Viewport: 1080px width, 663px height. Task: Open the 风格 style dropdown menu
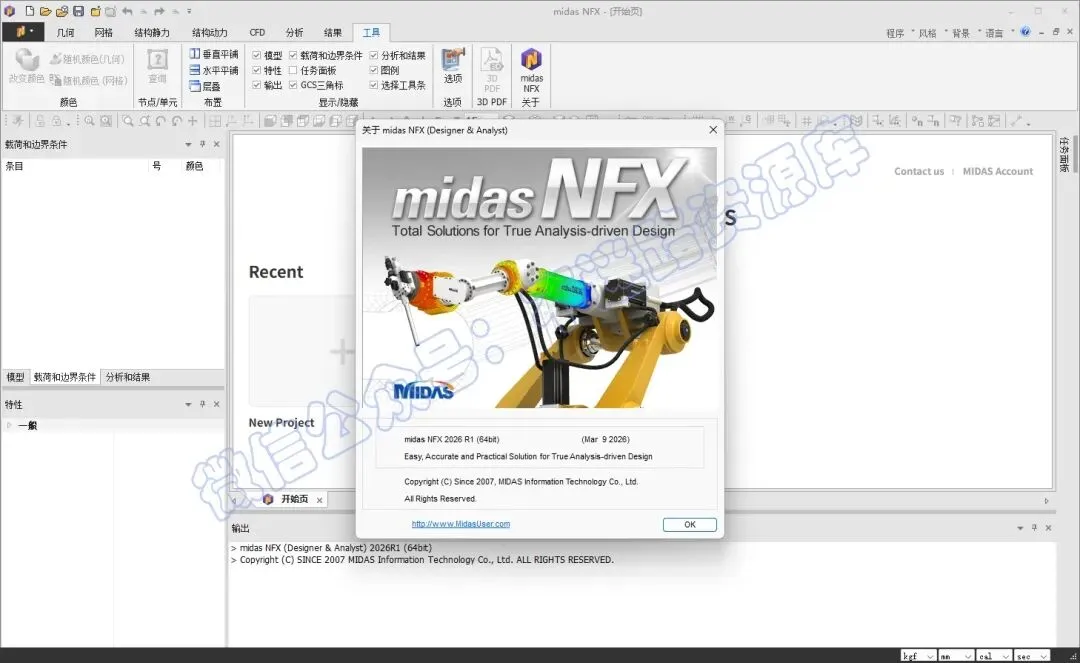coord(933,32)
